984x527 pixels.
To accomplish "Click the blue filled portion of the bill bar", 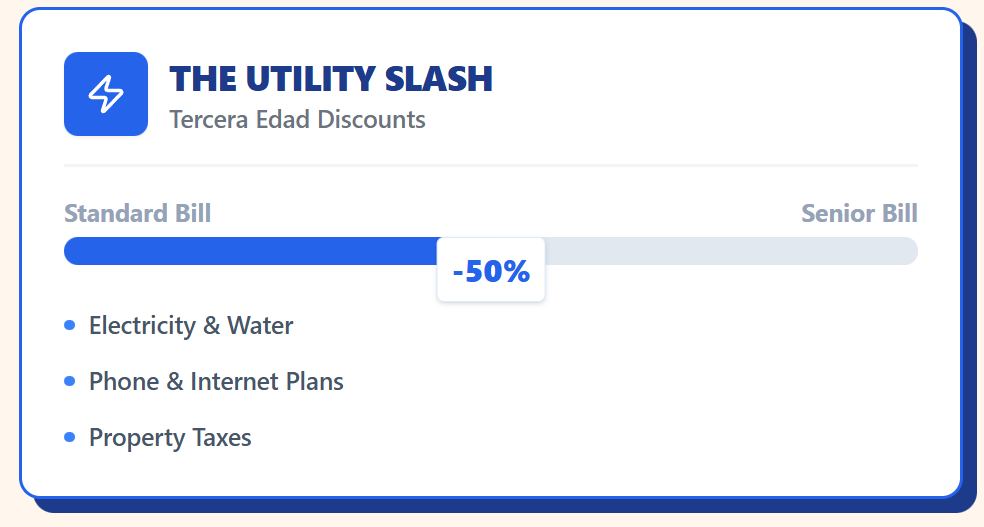I will tap(250, 251).
